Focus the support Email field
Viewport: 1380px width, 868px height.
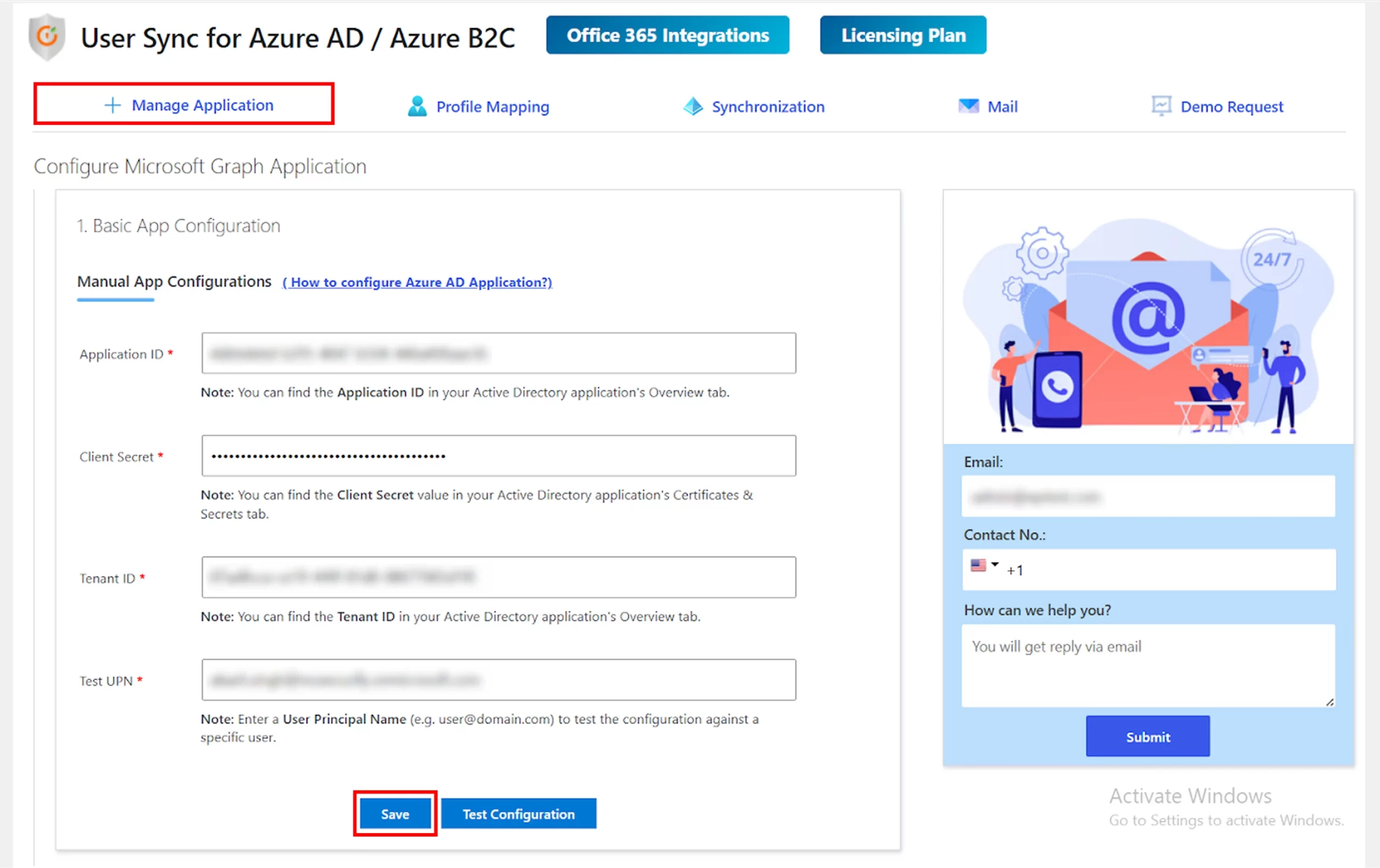pos(1148,496)
